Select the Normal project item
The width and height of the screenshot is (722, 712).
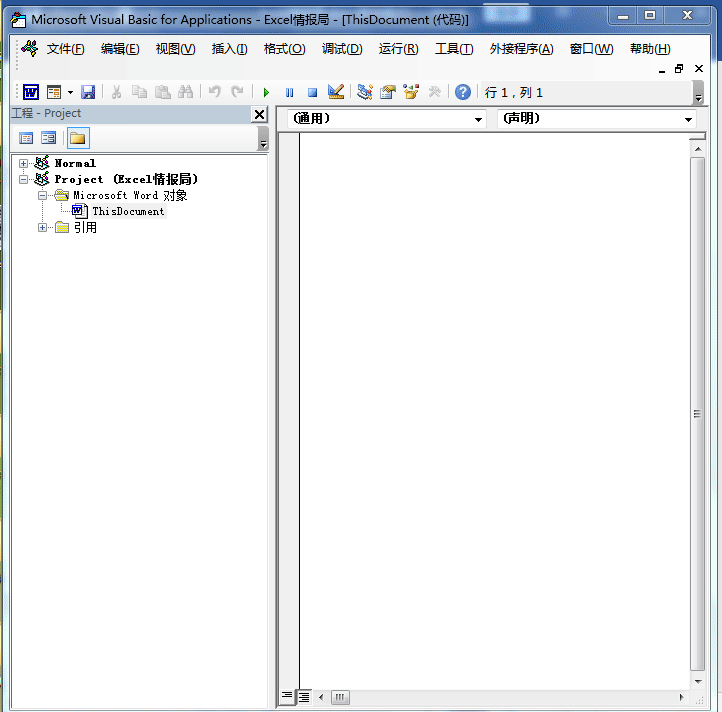(75, 163)
